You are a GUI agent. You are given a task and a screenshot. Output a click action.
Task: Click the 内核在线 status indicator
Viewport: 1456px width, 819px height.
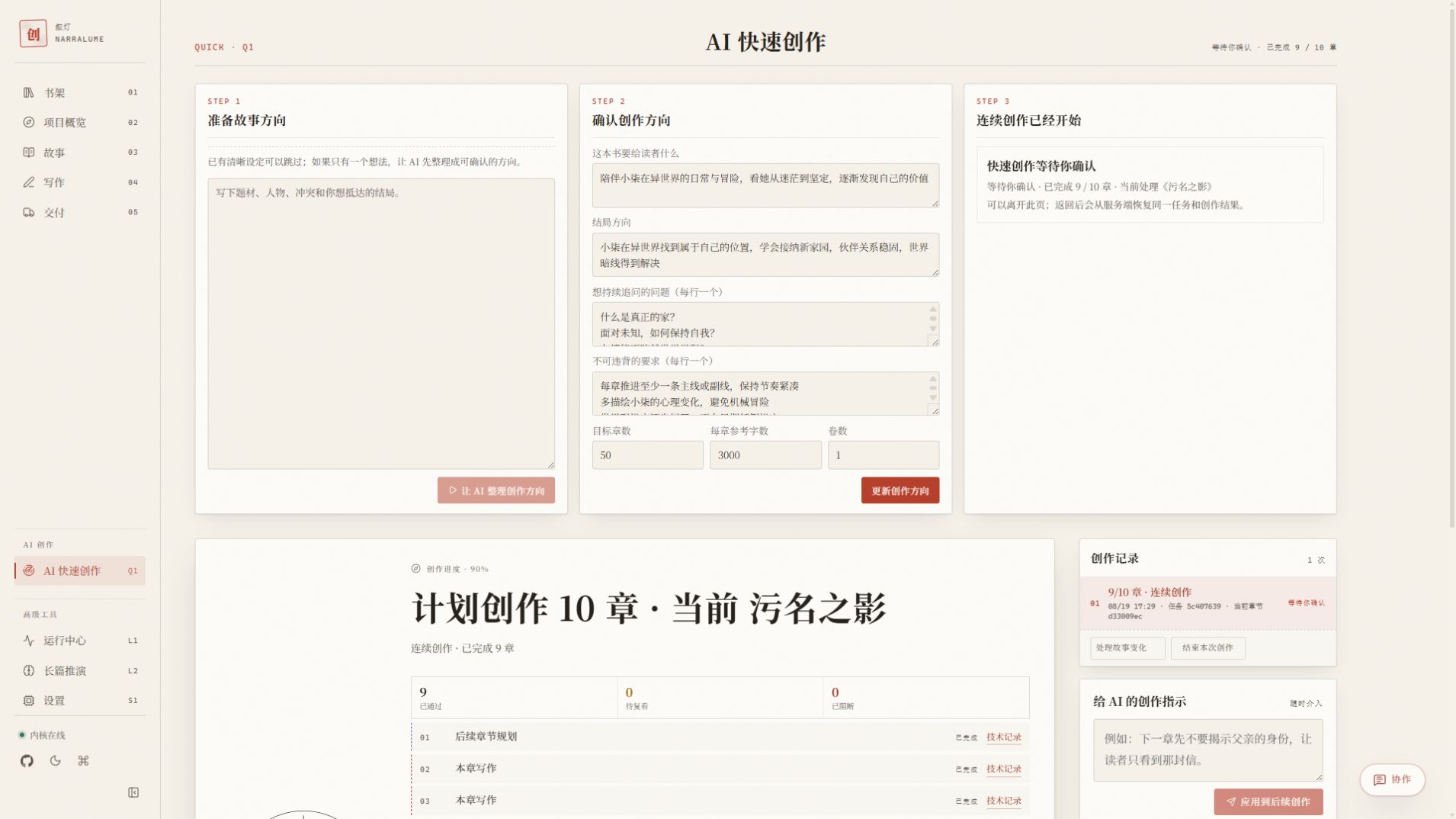pyautogui.click(x=42, y=736)
